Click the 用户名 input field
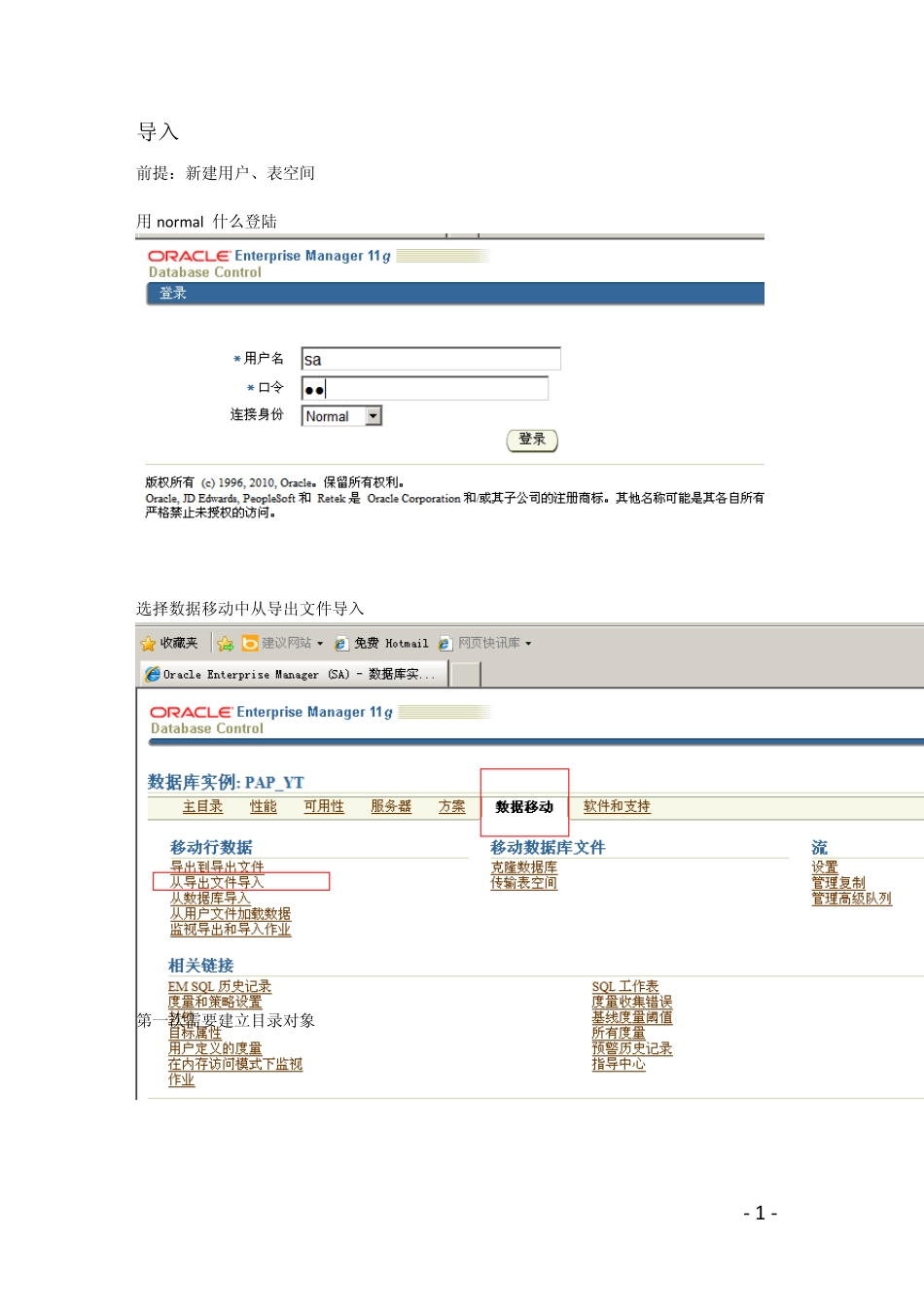The image size is (924, 1307). coord(431,359)
